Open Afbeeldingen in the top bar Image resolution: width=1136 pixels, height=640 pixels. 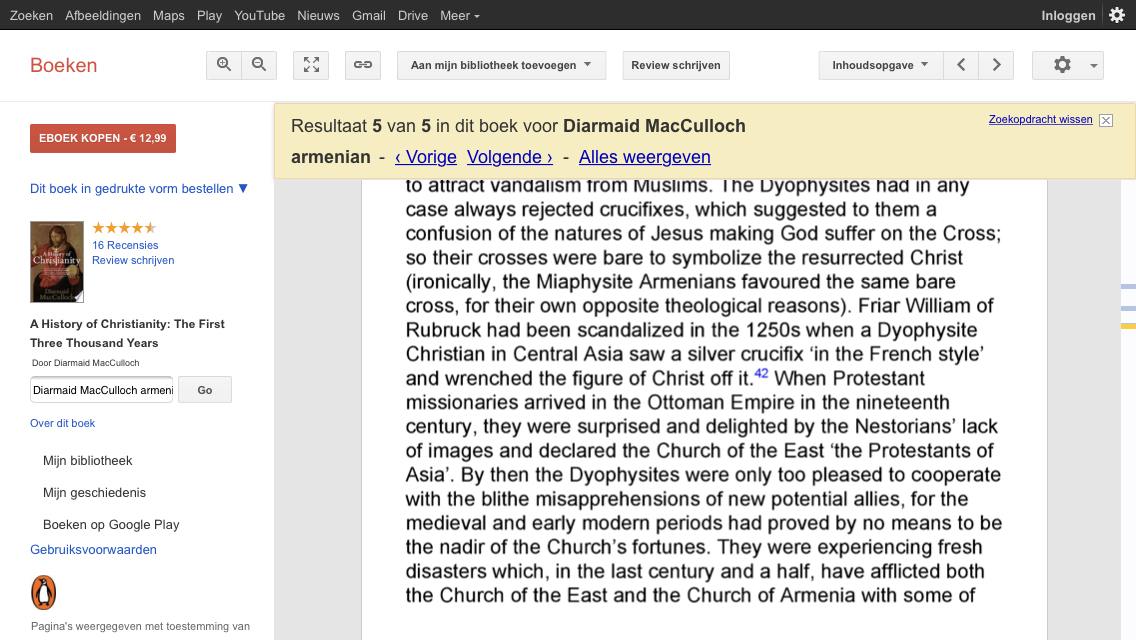coord(103,15)
